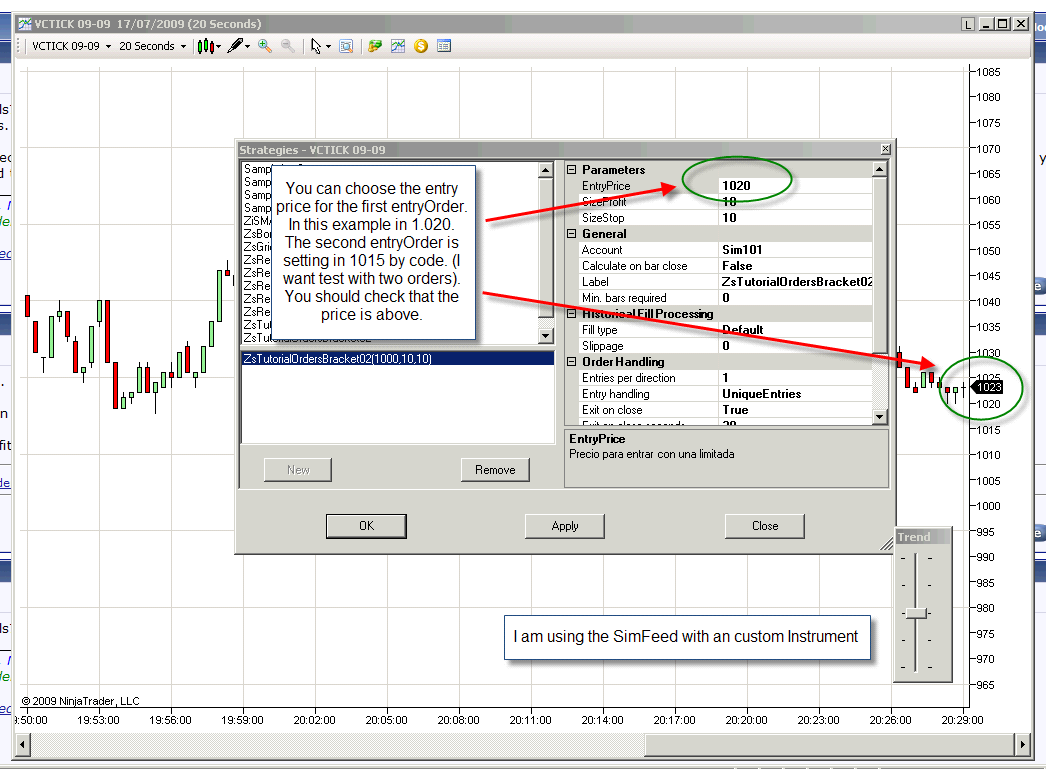The image size is (1046, 769).
Task: Click the L button in chart title bar
Action: [967, 24]
